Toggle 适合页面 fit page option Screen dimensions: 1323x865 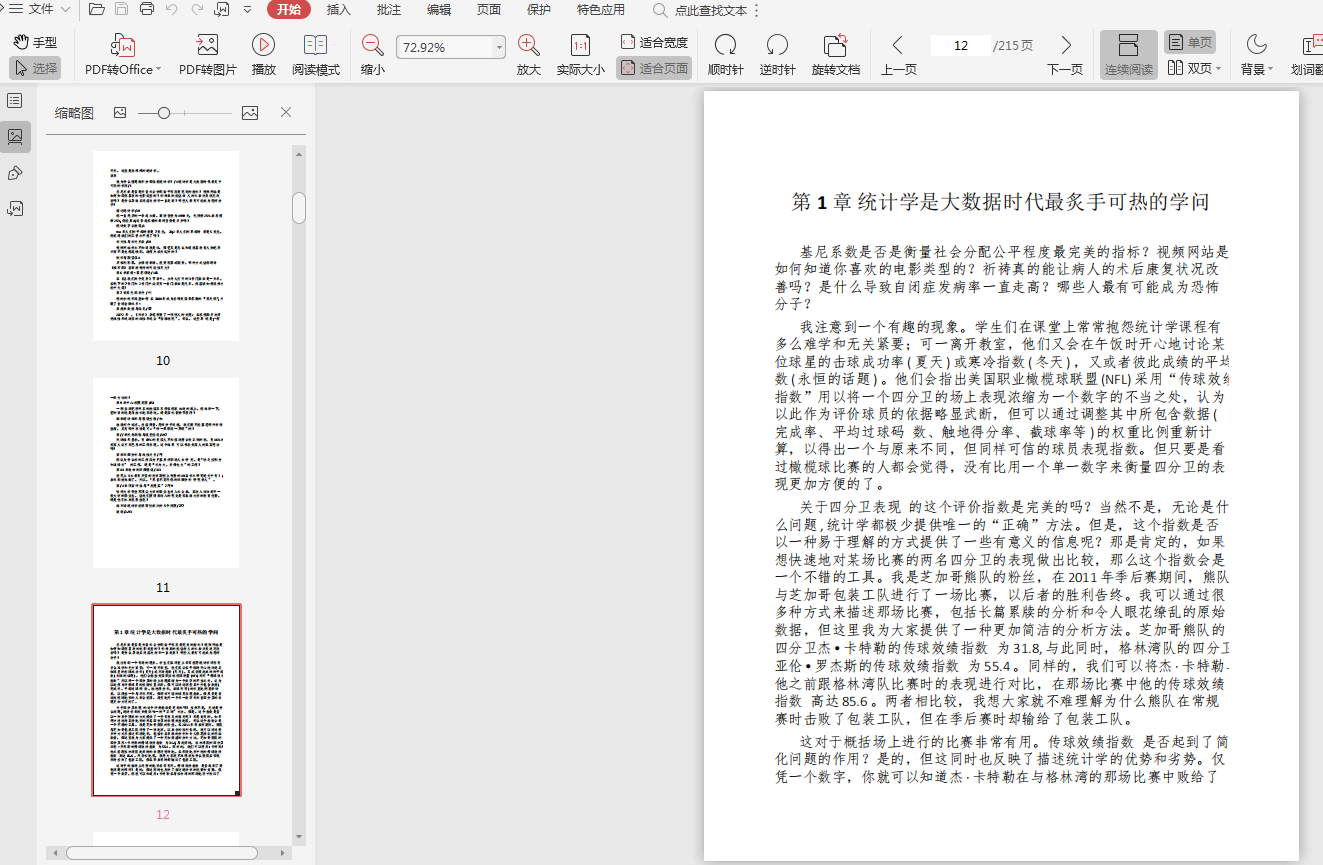tap(655, 68)
